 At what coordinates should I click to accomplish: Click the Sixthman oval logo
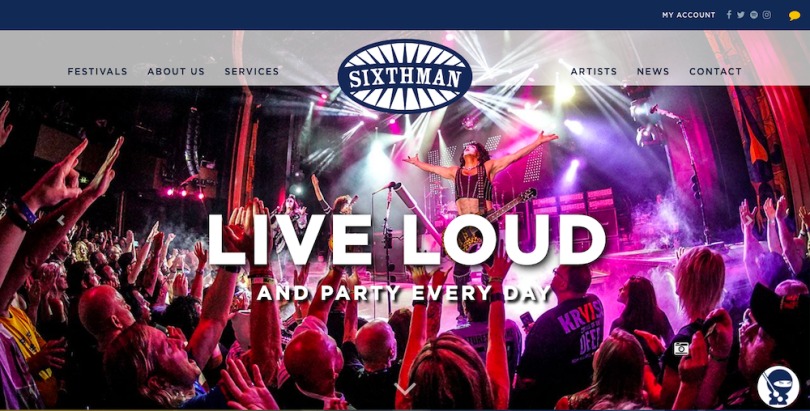click(x=405, y=76)
